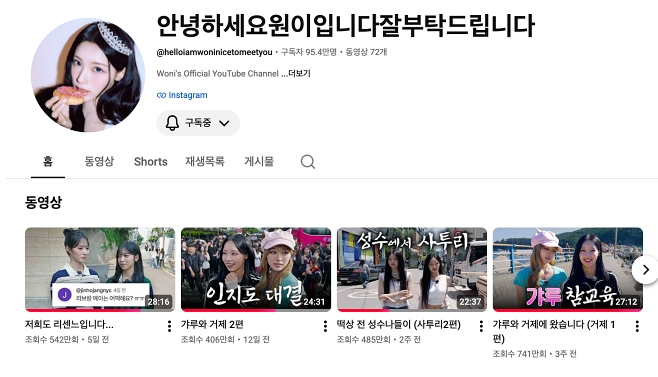The height and width of the screenshot is (377, 658).
Task: Show next videos with the right arrow
Action: point(645,270)
